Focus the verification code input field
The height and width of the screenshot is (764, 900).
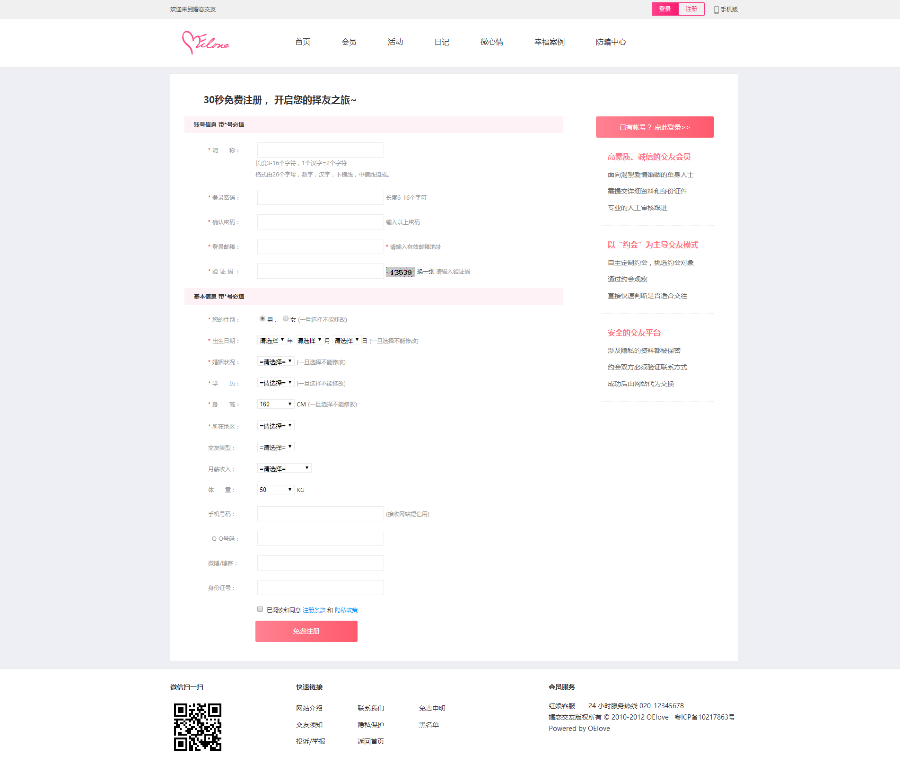point(320,272)
